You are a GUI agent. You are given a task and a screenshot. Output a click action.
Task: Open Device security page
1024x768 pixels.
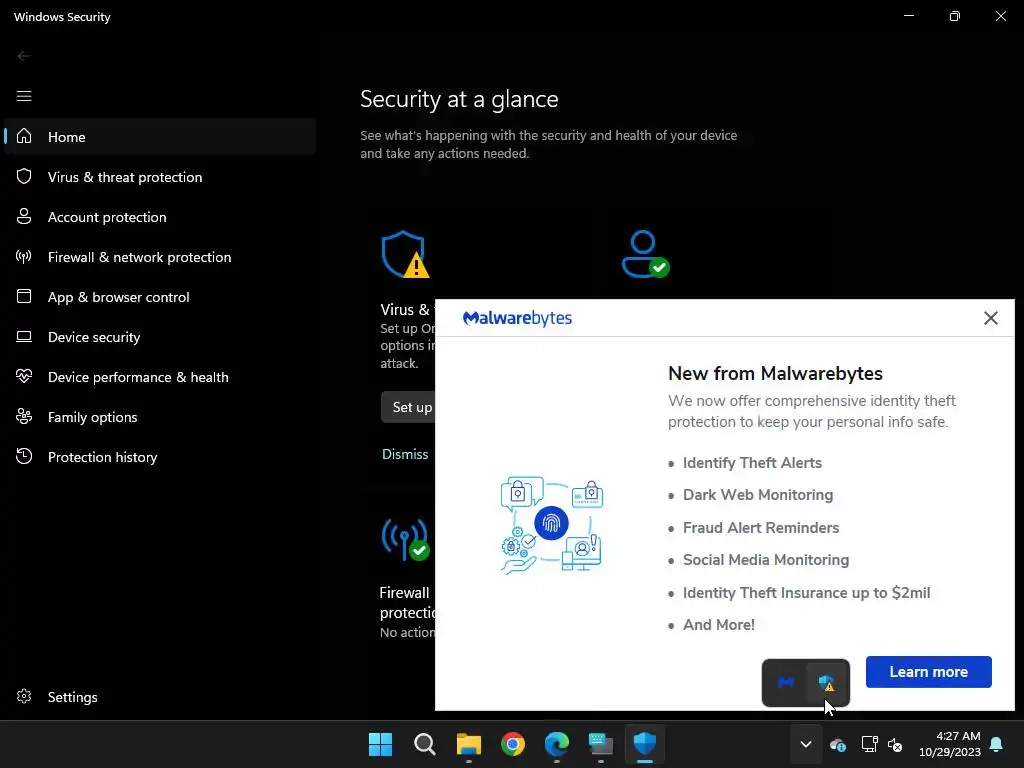160,337
